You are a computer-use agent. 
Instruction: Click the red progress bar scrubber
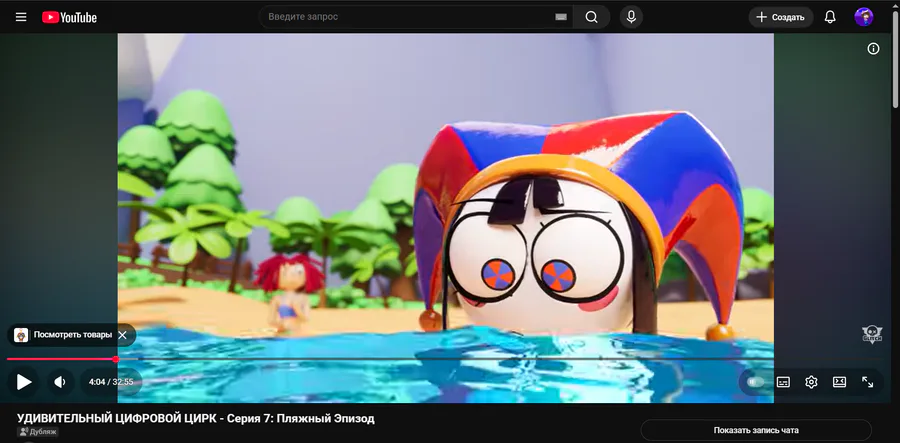coord(116,359)
